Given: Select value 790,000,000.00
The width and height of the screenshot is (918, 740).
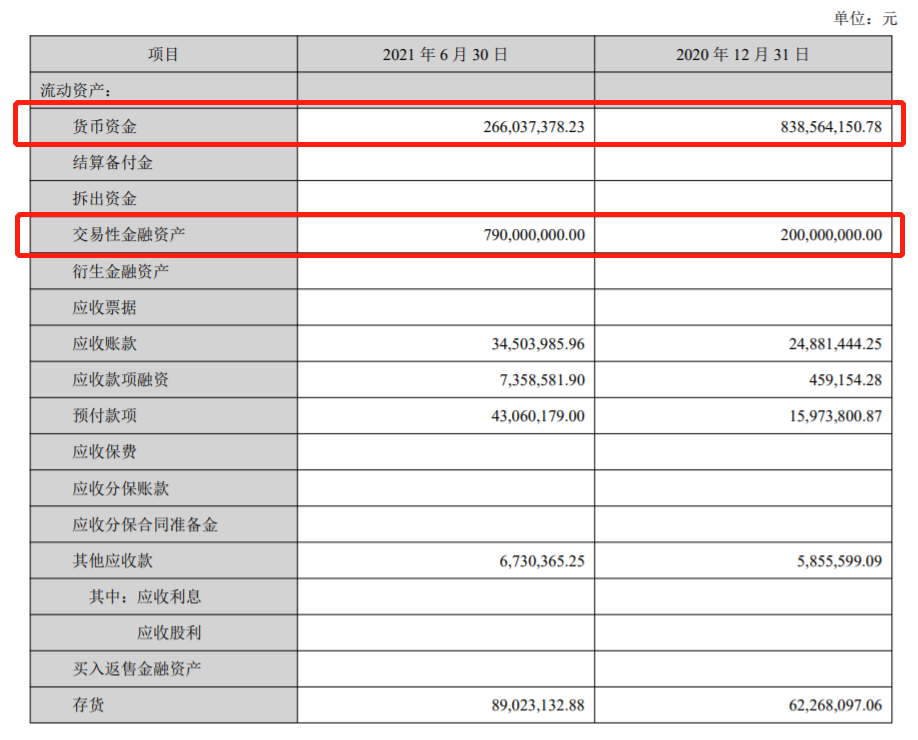Looking at the screenshot, I should 534,235.
